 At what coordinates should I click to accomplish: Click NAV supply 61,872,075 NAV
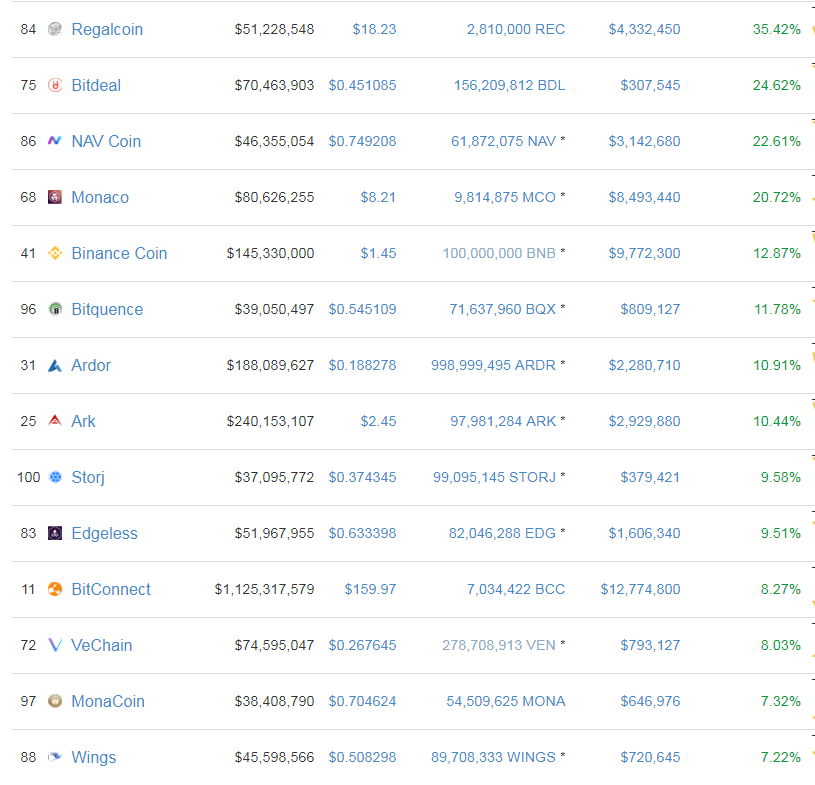pos(504,141)
